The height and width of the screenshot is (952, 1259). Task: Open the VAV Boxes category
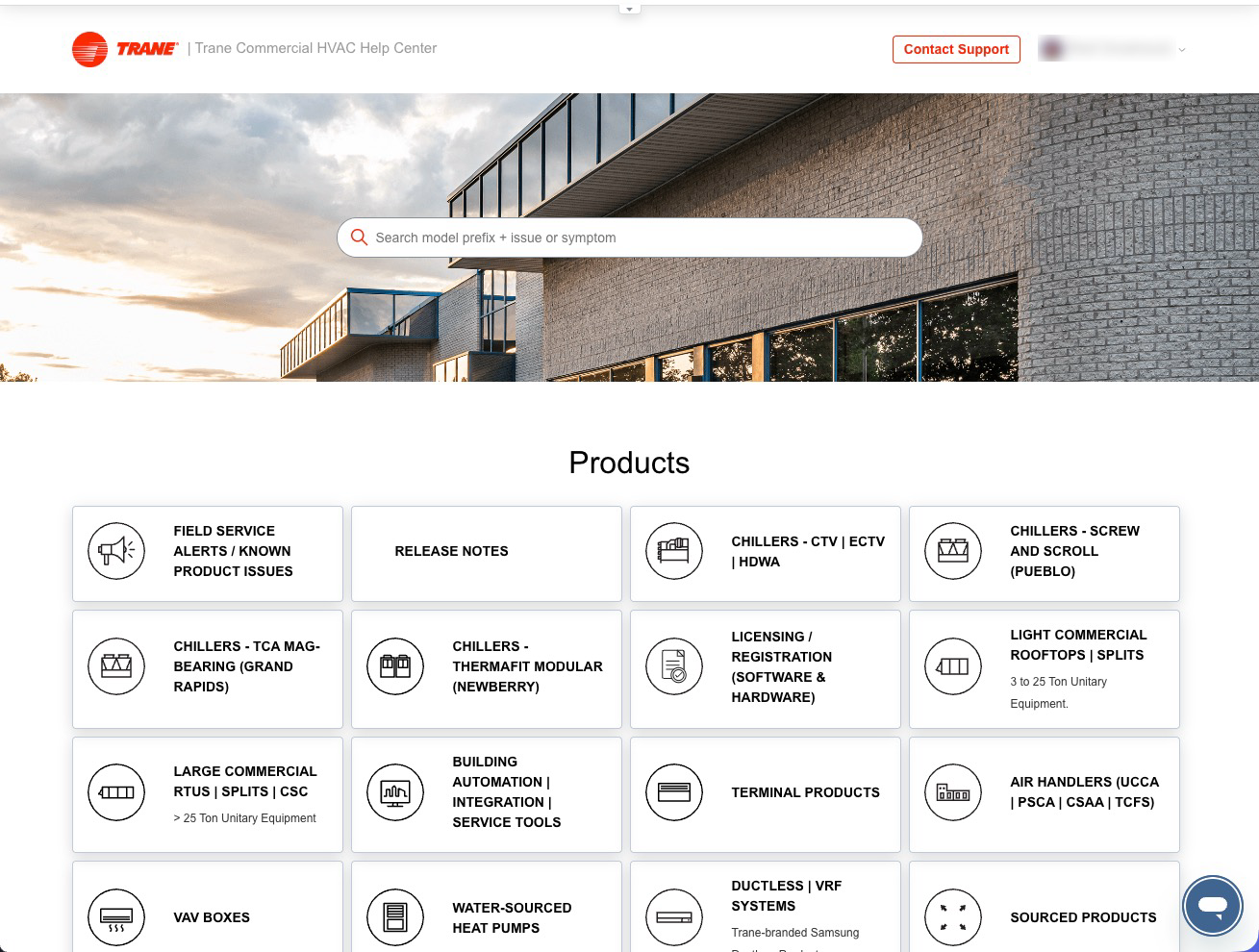point(208,907)
